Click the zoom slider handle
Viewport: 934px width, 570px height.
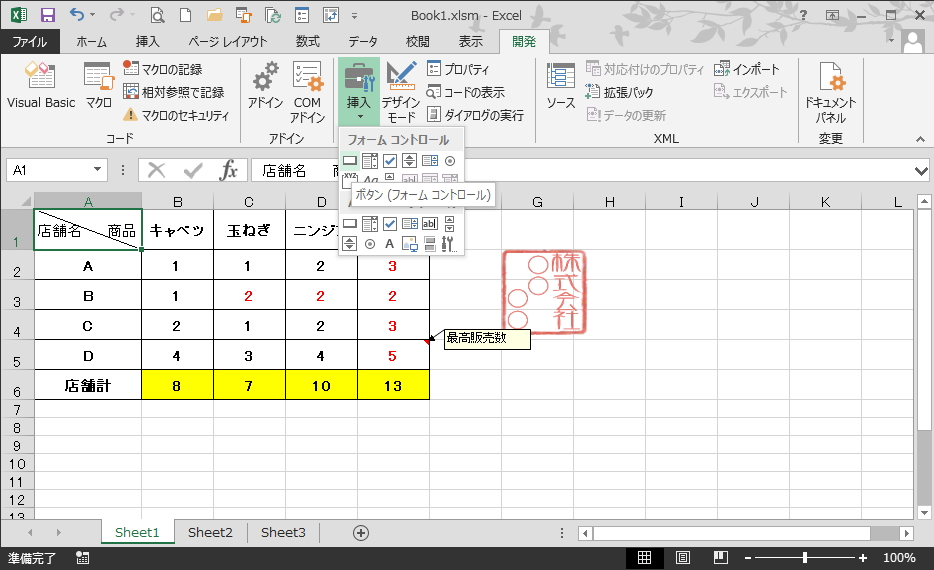[x=805, y=557]
